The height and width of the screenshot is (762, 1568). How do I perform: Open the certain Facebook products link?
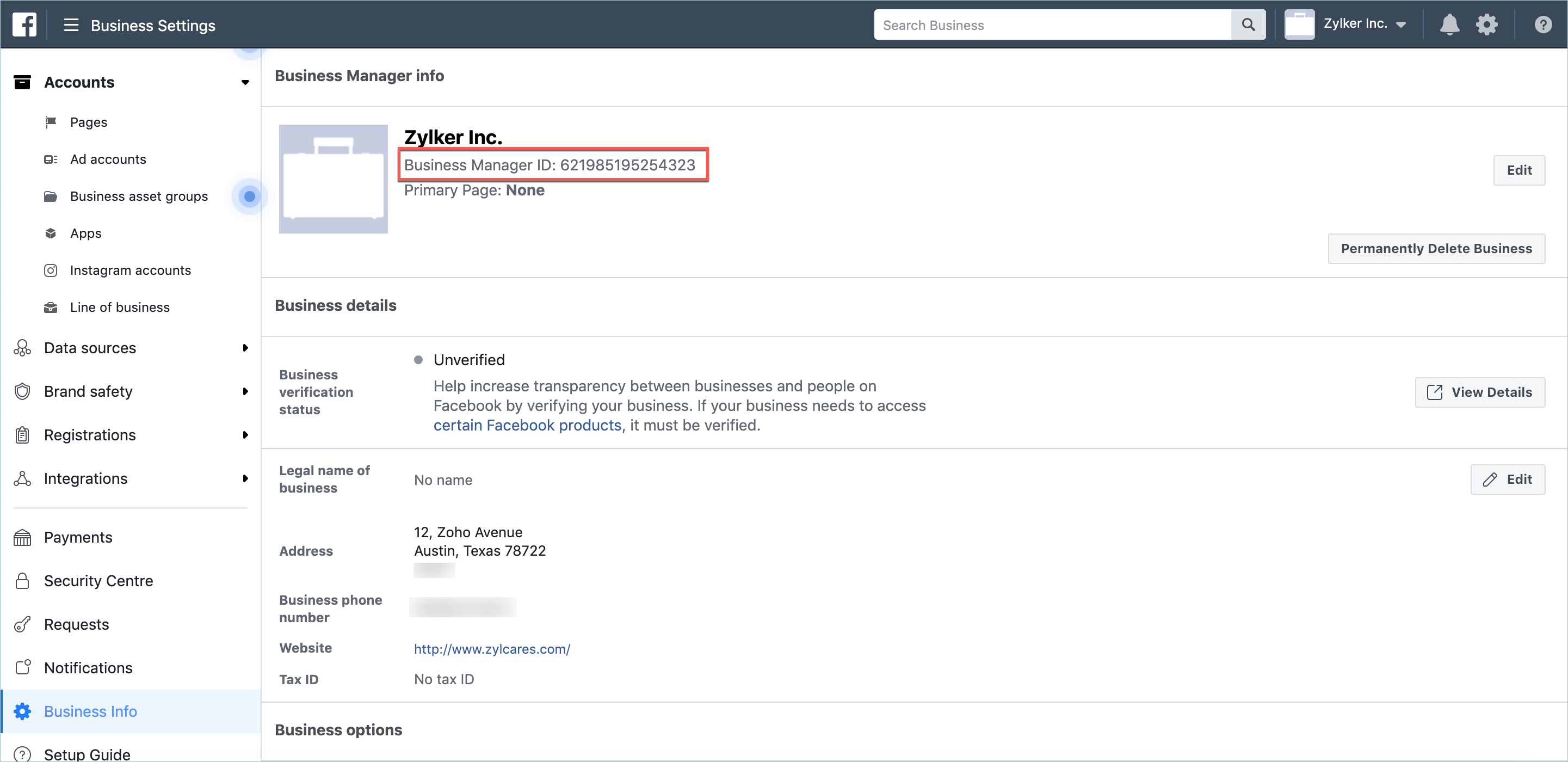click(527, 425)
